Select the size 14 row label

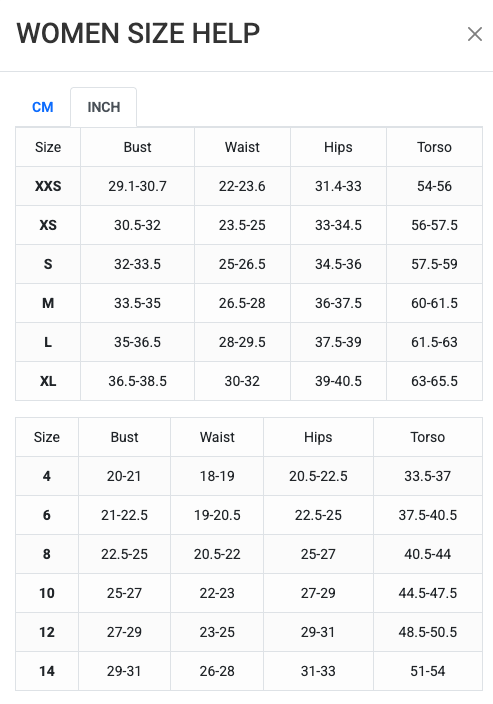point(47,671)
